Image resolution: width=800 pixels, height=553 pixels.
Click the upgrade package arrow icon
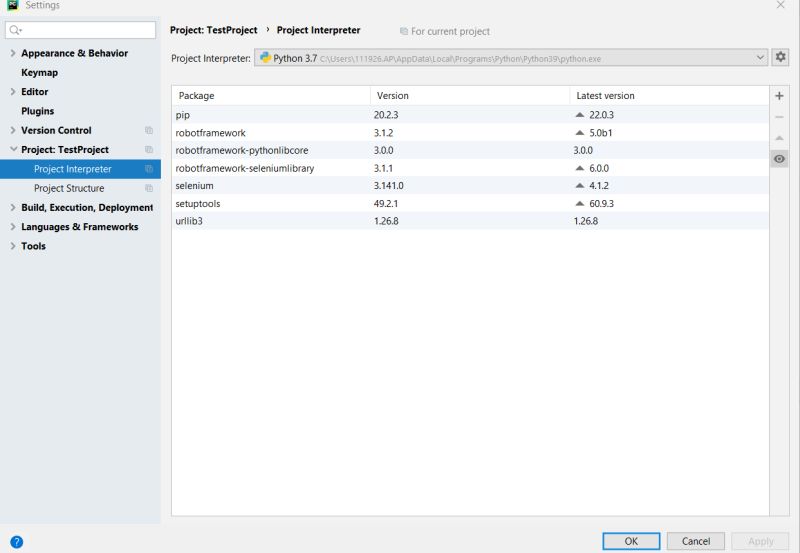tap(779, 138)
